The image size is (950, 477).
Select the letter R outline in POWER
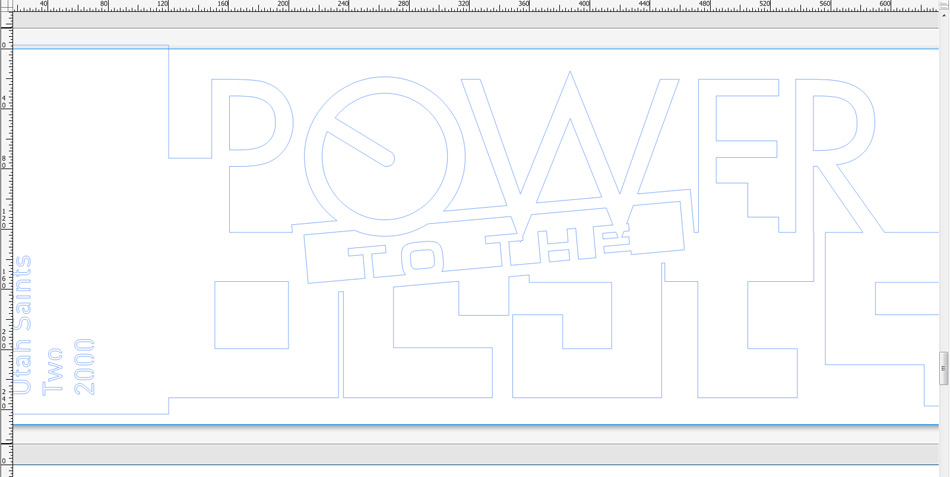click(836, 155)
